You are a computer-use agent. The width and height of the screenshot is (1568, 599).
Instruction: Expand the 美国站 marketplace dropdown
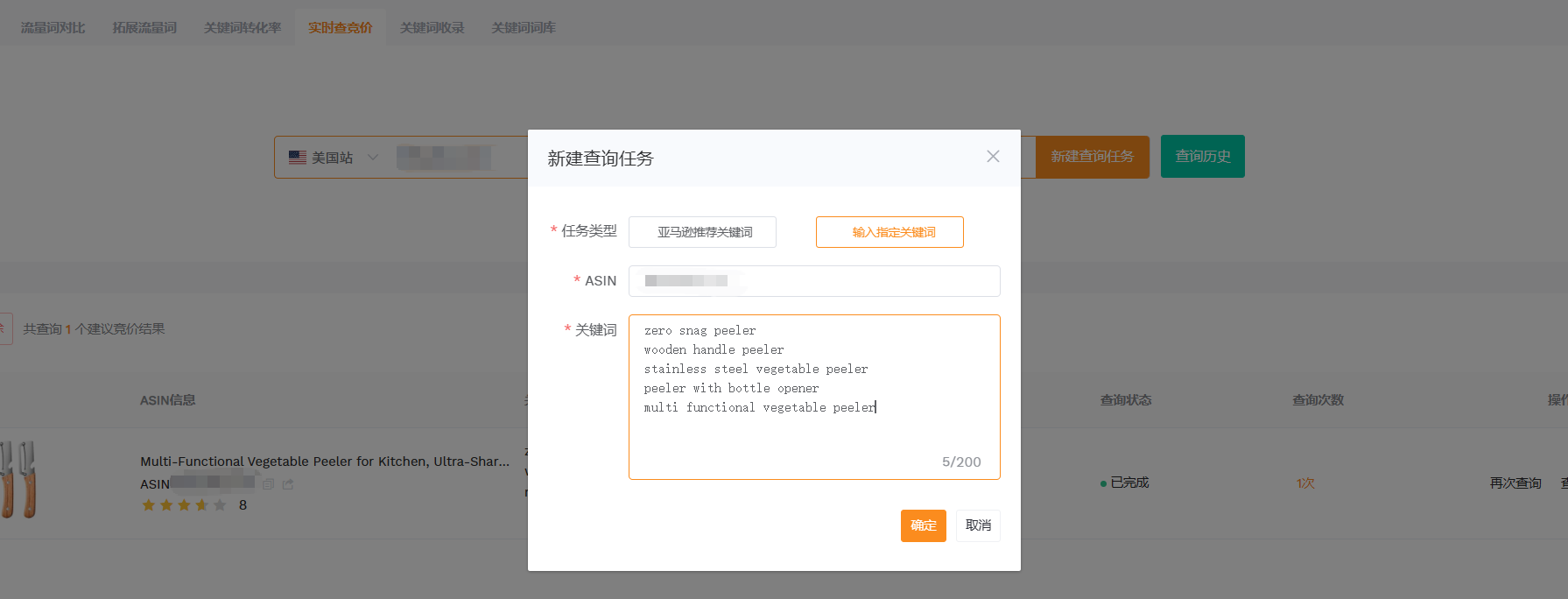click(333, 158)
